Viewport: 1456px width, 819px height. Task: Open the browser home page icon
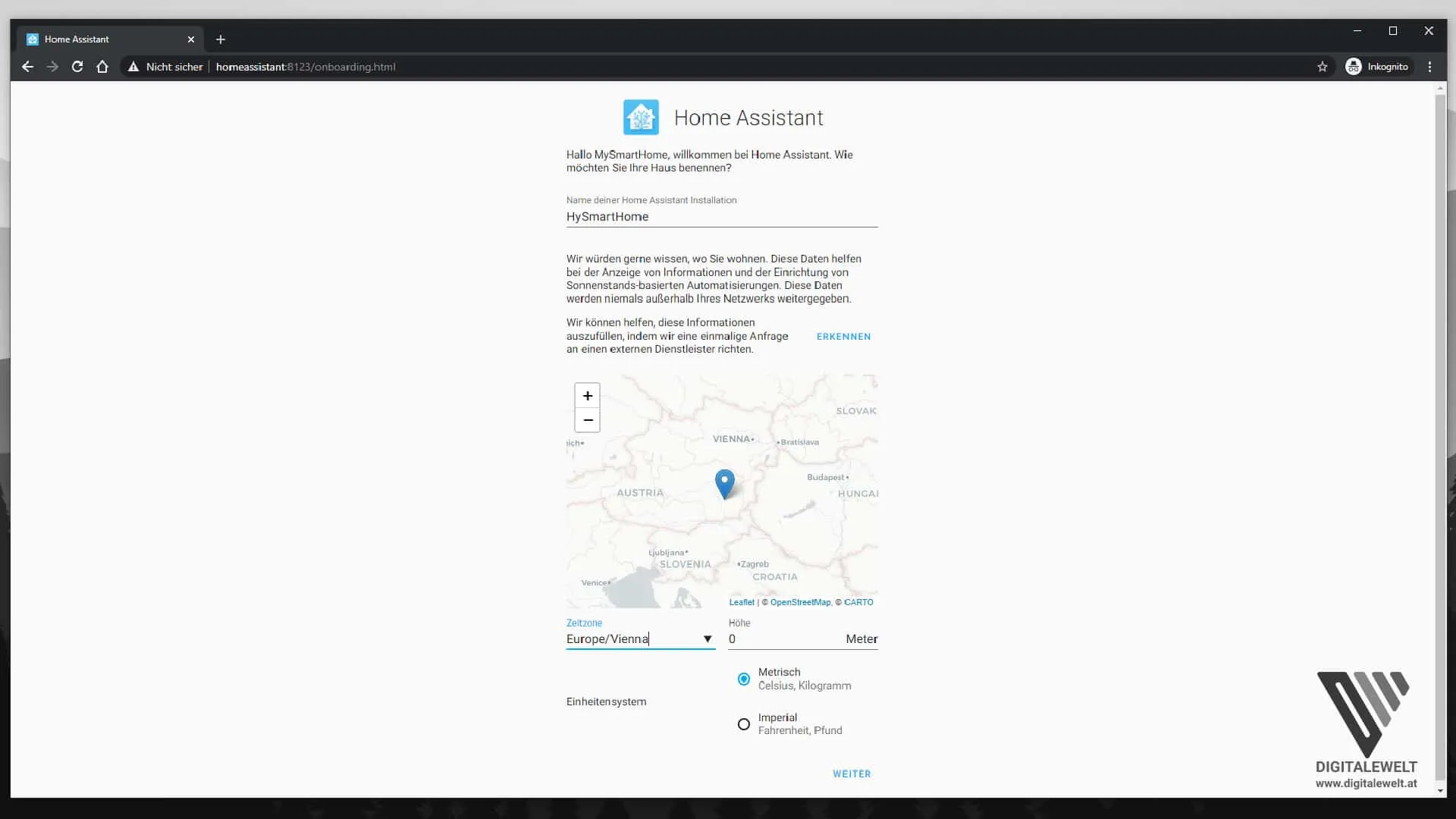point(102,67)
